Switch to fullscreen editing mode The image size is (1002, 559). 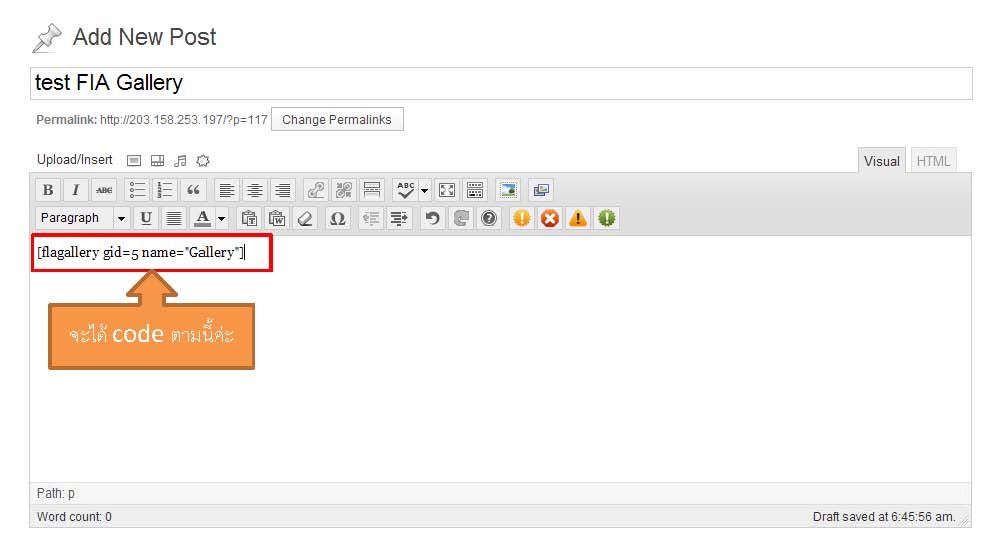(447, 190)
